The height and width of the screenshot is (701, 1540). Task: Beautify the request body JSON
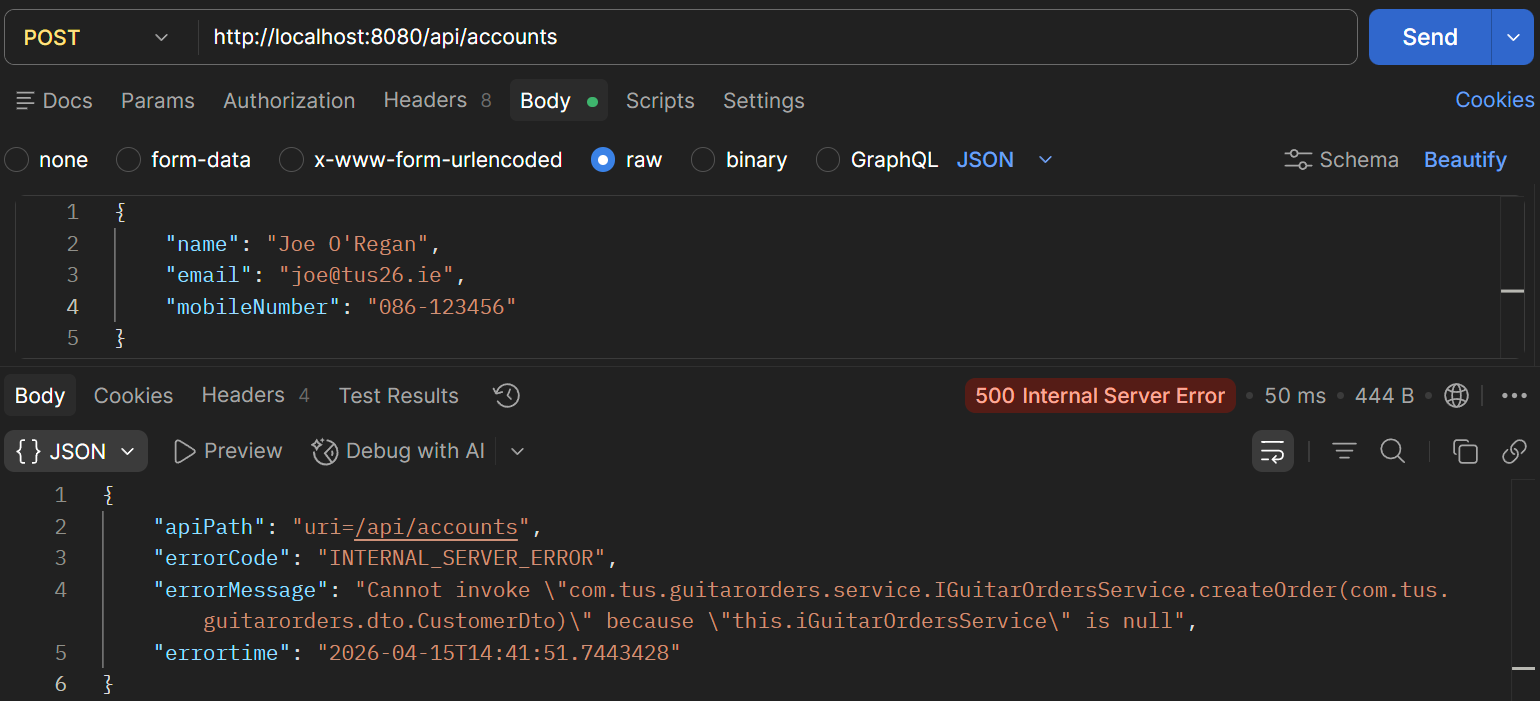tap(1465, 160)
